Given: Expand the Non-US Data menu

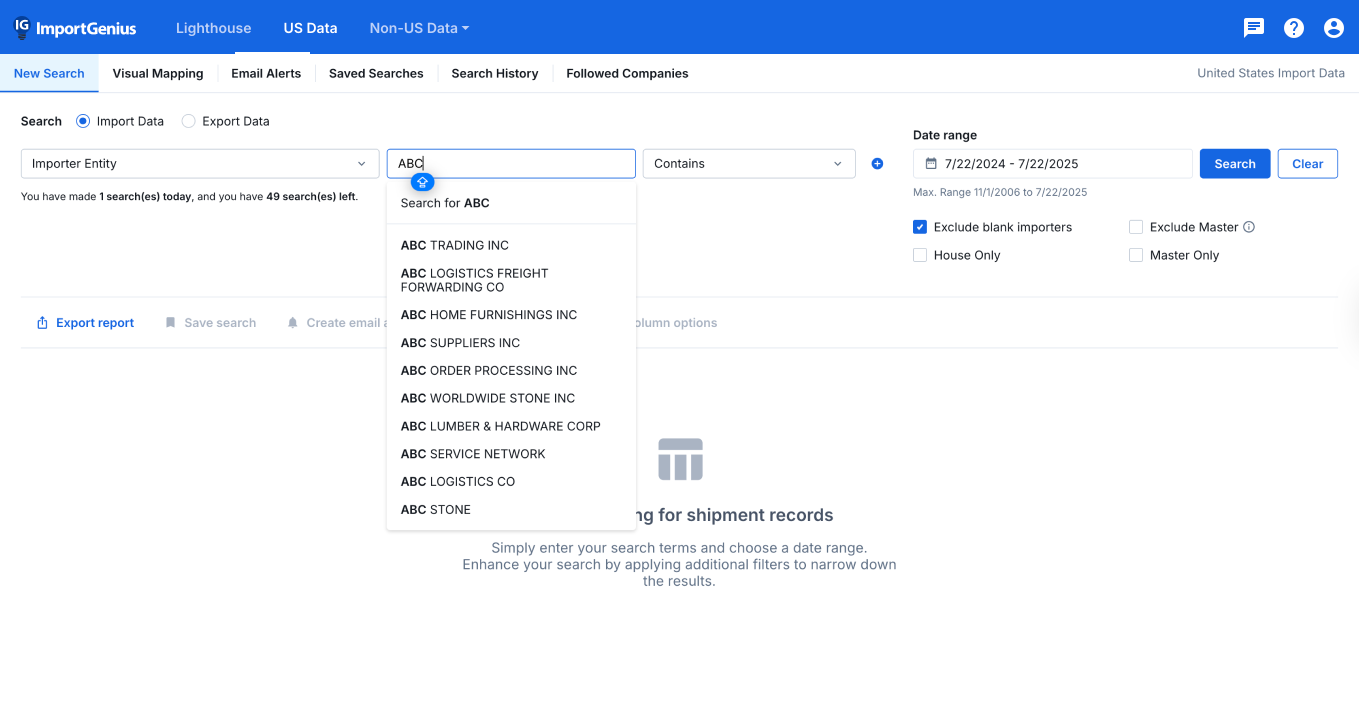Looking at the screenshot, I should [419, 27].
